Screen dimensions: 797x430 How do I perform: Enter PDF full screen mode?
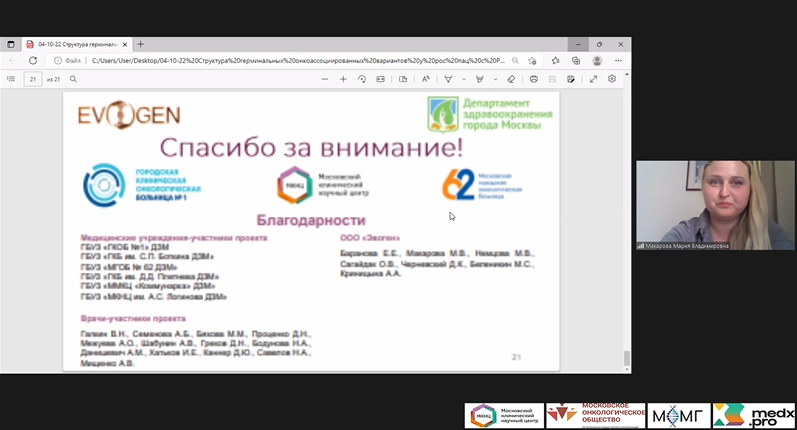coord(593,79)
